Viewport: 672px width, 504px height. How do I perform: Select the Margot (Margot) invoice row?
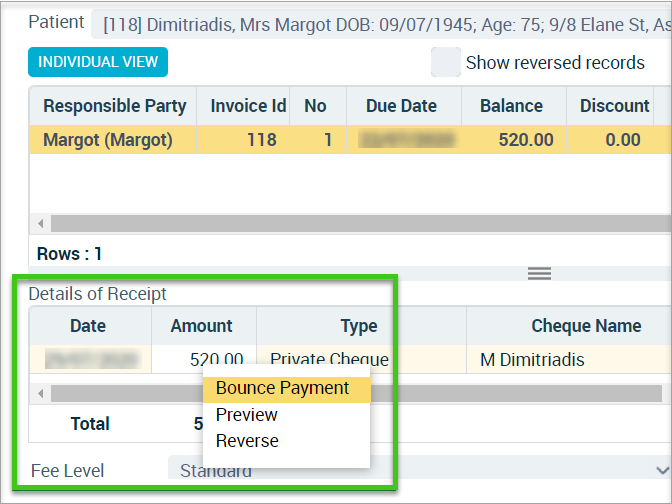351,139
